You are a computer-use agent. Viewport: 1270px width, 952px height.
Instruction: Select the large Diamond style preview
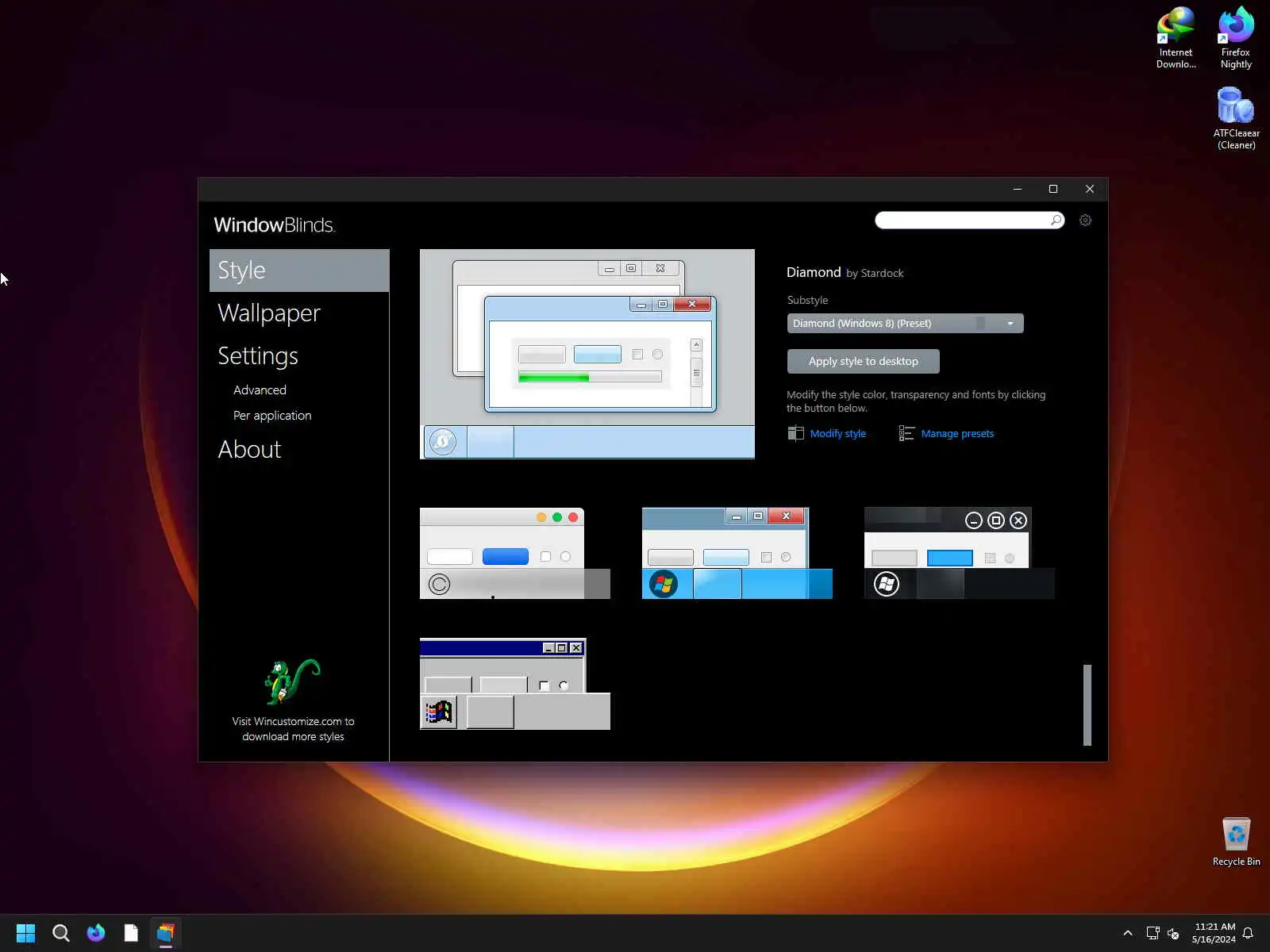pos(587,354)
